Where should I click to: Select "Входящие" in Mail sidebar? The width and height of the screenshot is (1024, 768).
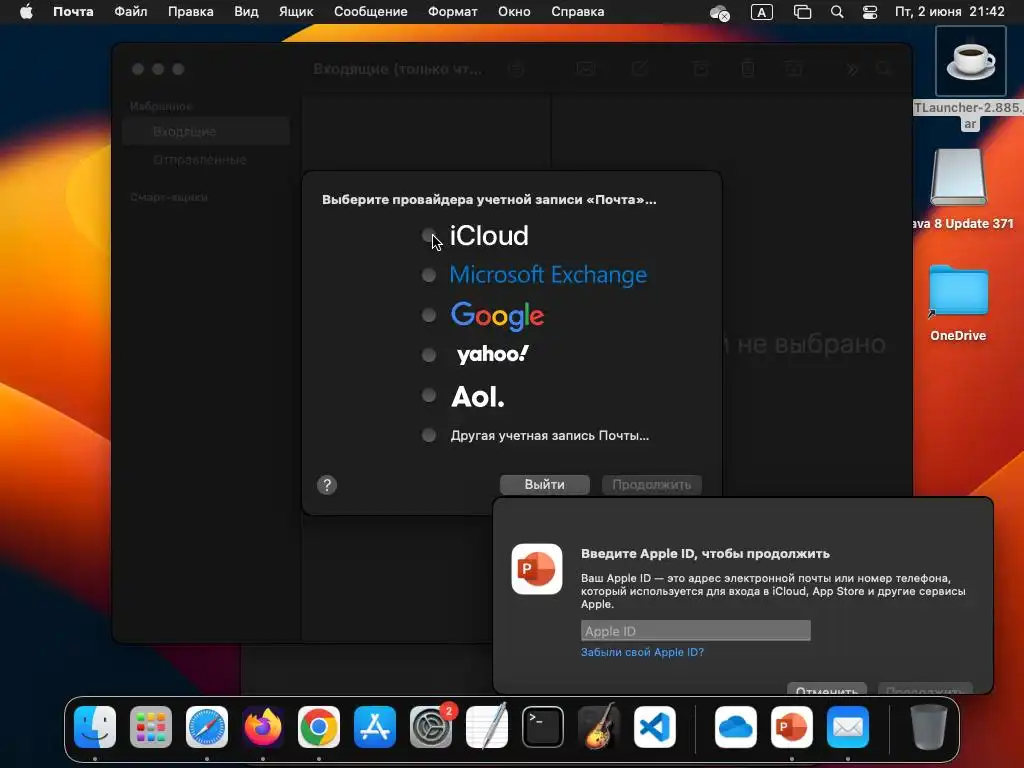click(206, 131)
